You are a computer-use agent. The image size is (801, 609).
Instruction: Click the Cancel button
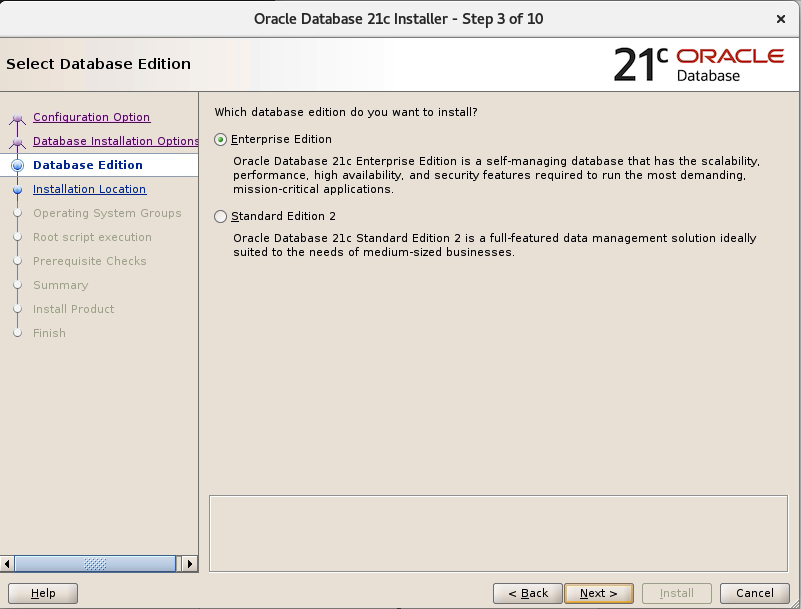coord(754,593)
